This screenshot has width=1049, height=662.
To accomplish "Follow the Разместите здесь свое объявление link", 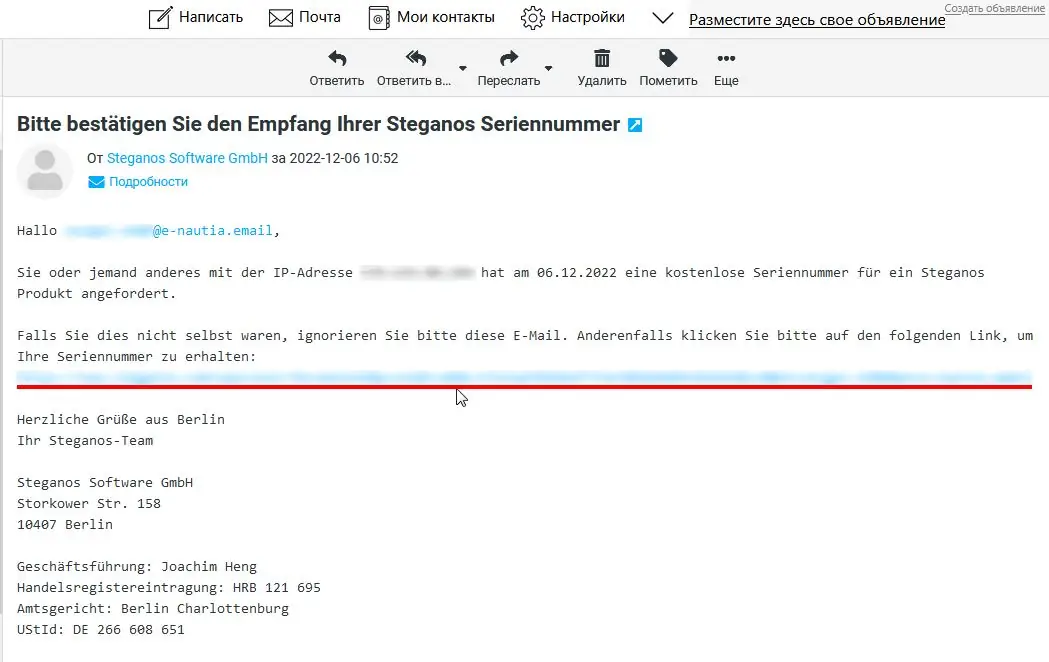I will tap(817, 20).
